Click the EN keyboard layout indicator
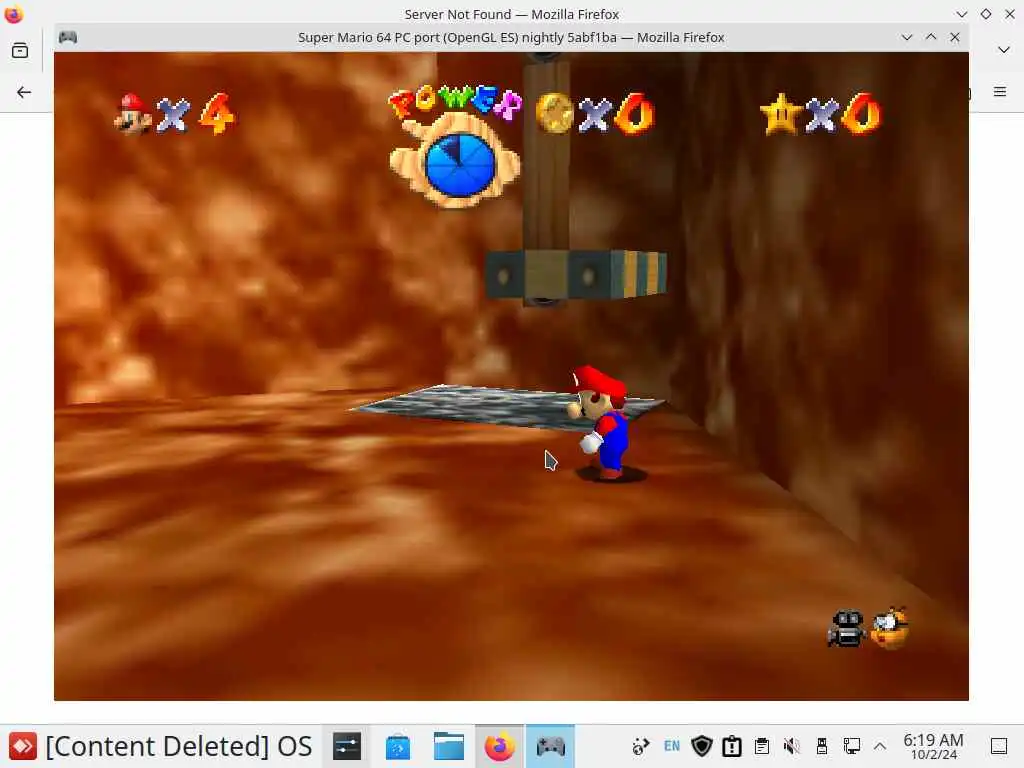The image size is (1024, 768). (671, 746)
